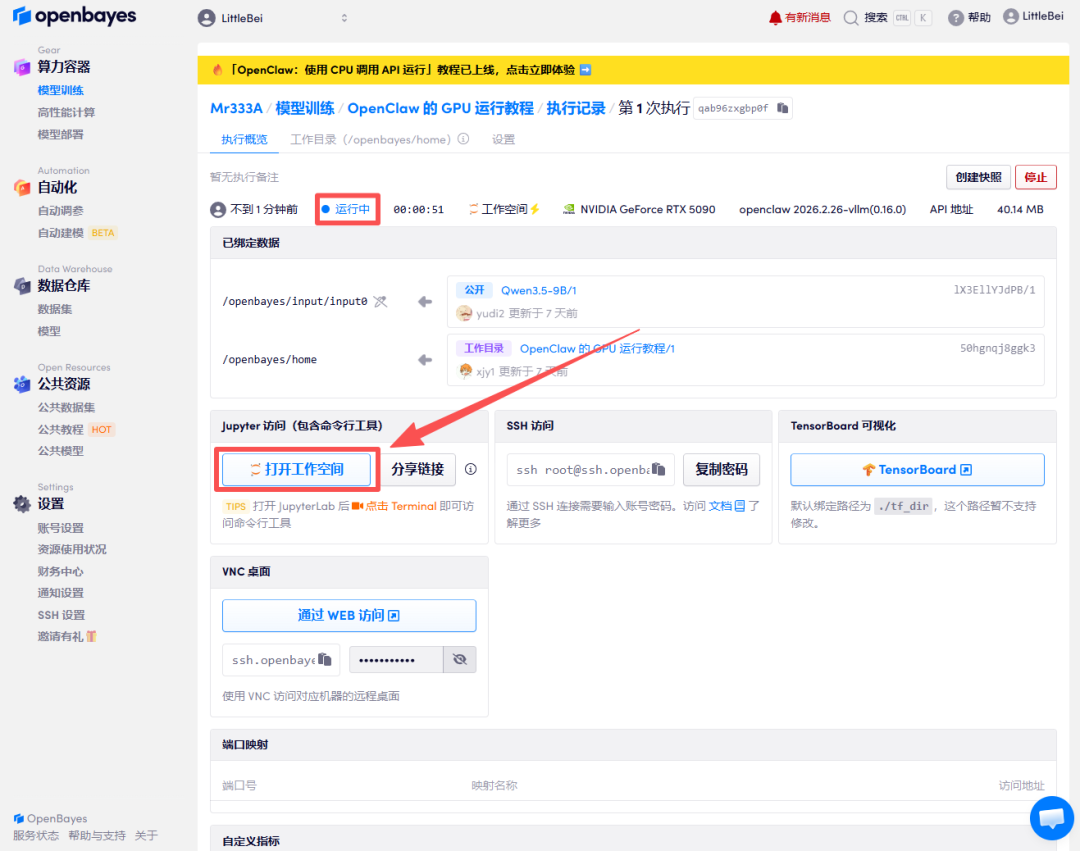Image resolution: width=1080 pixels, height=851 pixels.
Task: Select SSH 设置 in sidebar
Action: pos(61,615)
